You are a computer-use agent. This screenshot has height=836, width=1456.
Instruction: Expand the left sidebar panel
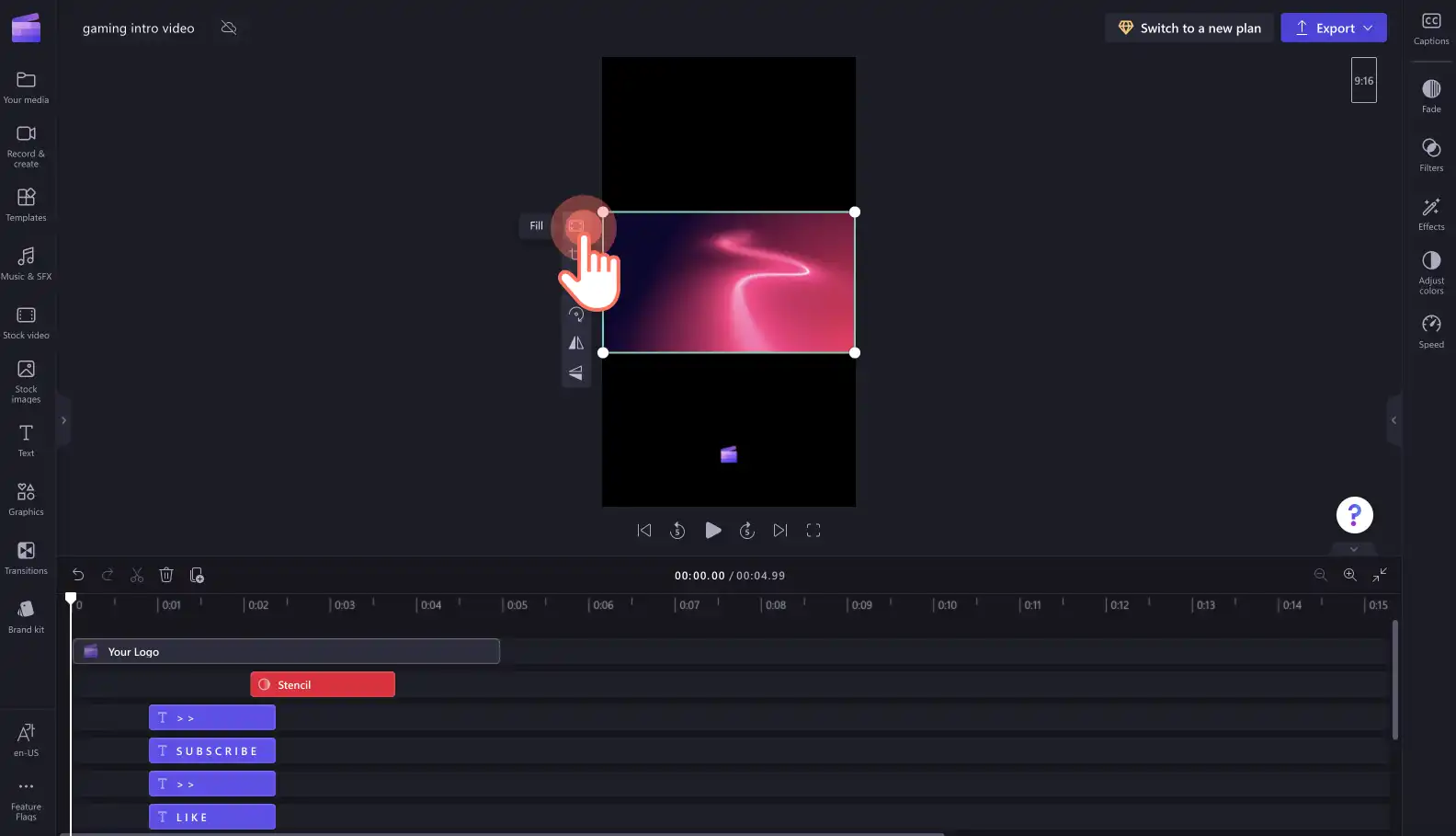coord(63,420)
